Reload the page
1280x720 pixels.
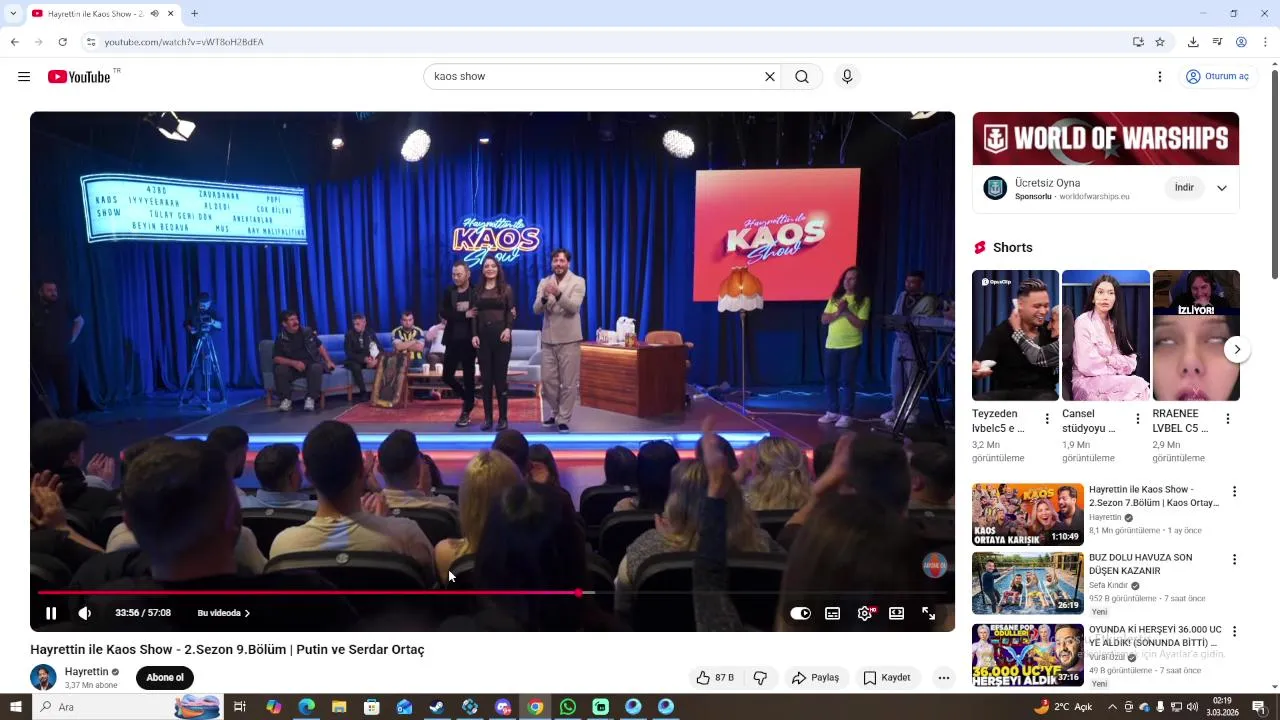click(62, 42)
